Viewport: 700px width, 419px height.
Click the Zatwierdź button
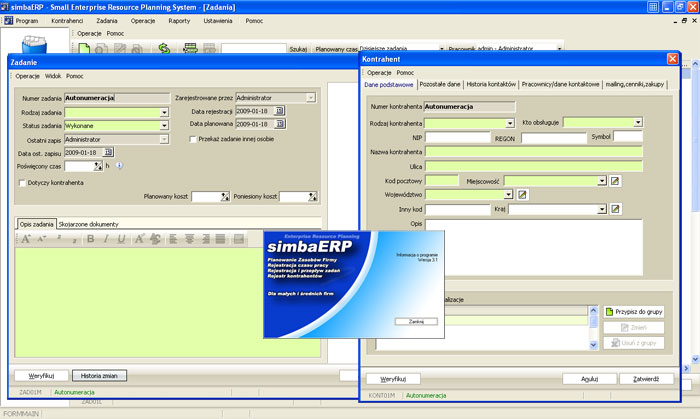[x=646, y=379]
